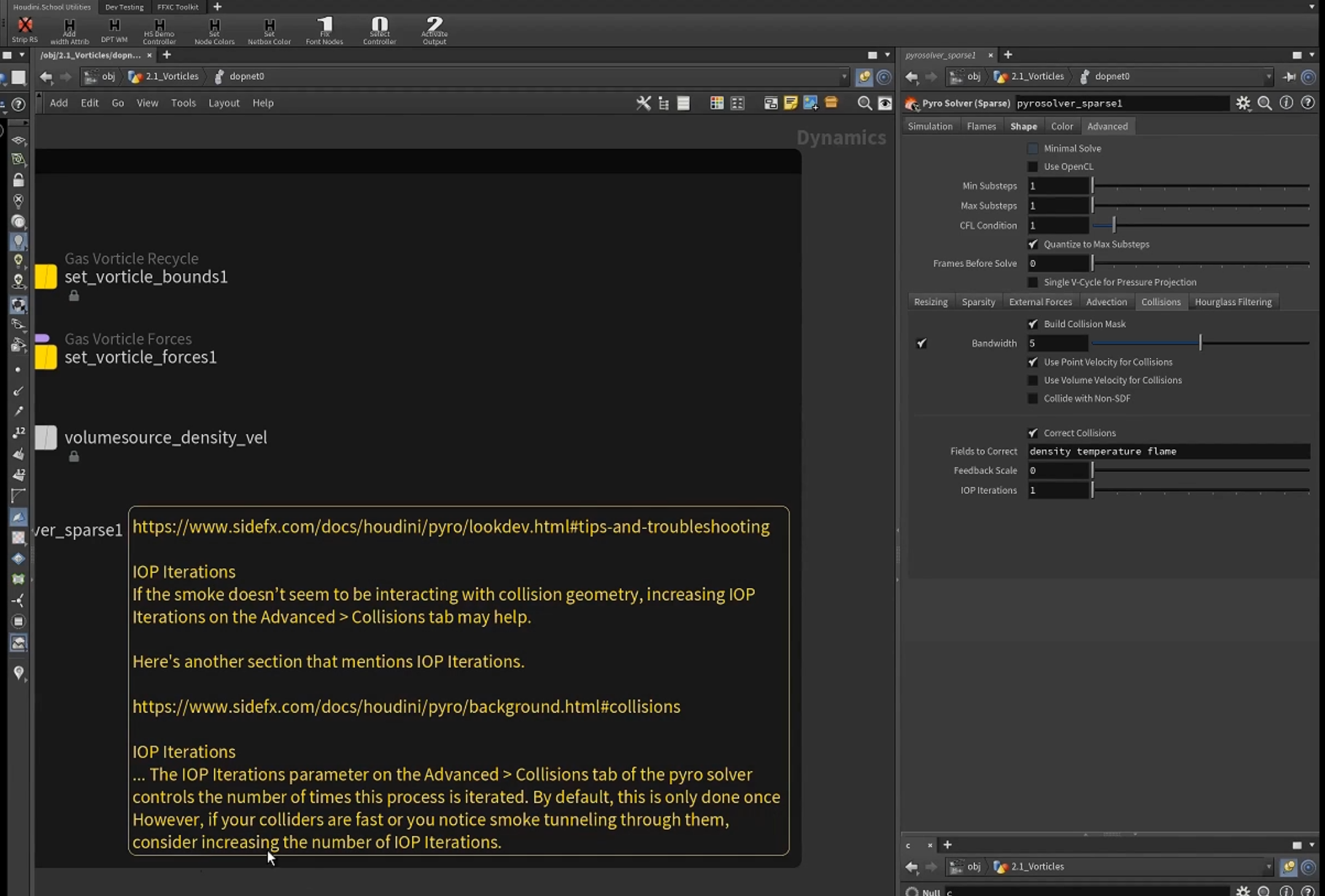This screenshot has width=1325, height=896.
Task: Click the parameter help question mark icon
Action: [x=1308, y=103]
